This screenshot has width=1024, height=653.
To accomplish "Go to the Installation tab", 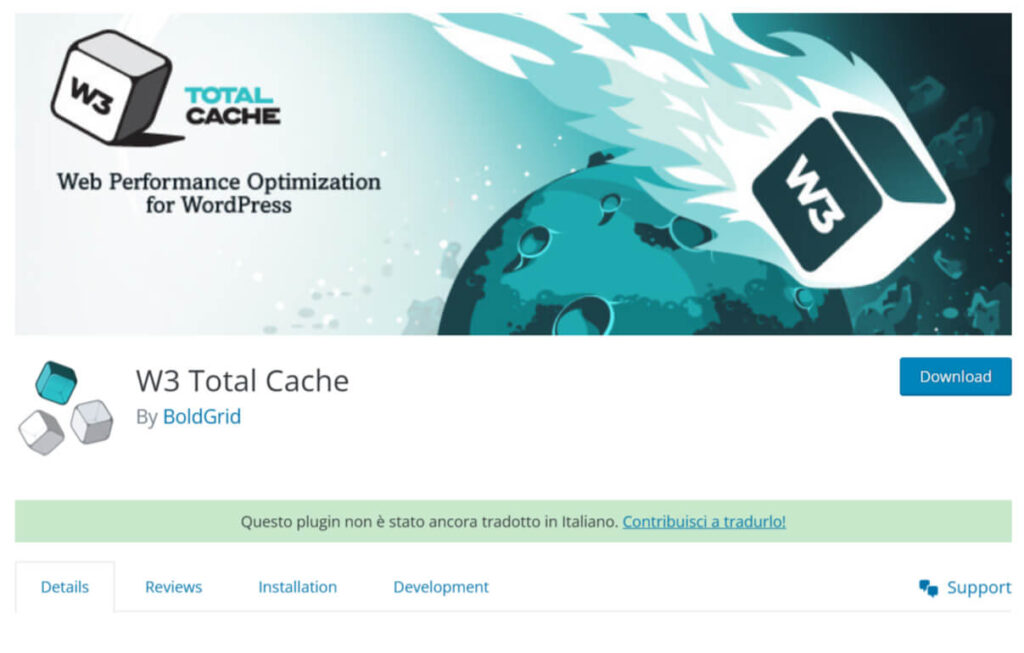I will click(297, 587).
